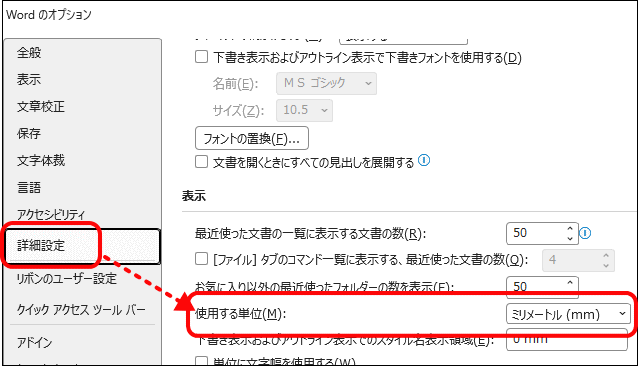
Task: Go to the 保存 settings page
Action: 29,133
